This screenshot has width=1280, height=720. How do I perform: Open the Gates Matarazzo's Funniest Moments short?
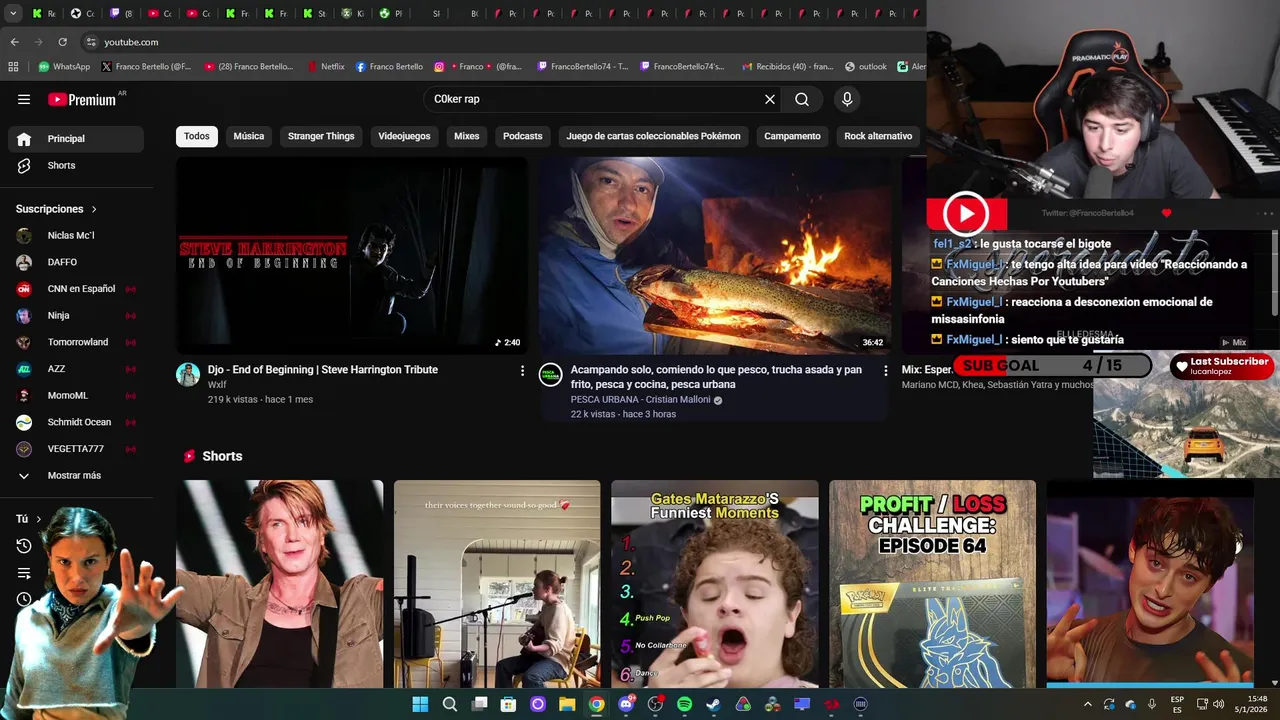click(x=715, y=584)
